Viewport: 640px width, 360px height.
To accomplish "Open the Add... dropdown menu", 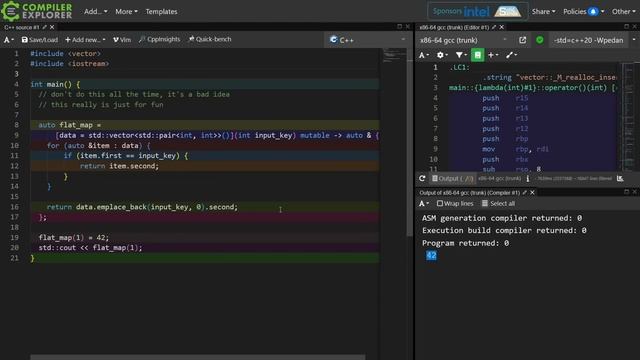I will (96, 11).
